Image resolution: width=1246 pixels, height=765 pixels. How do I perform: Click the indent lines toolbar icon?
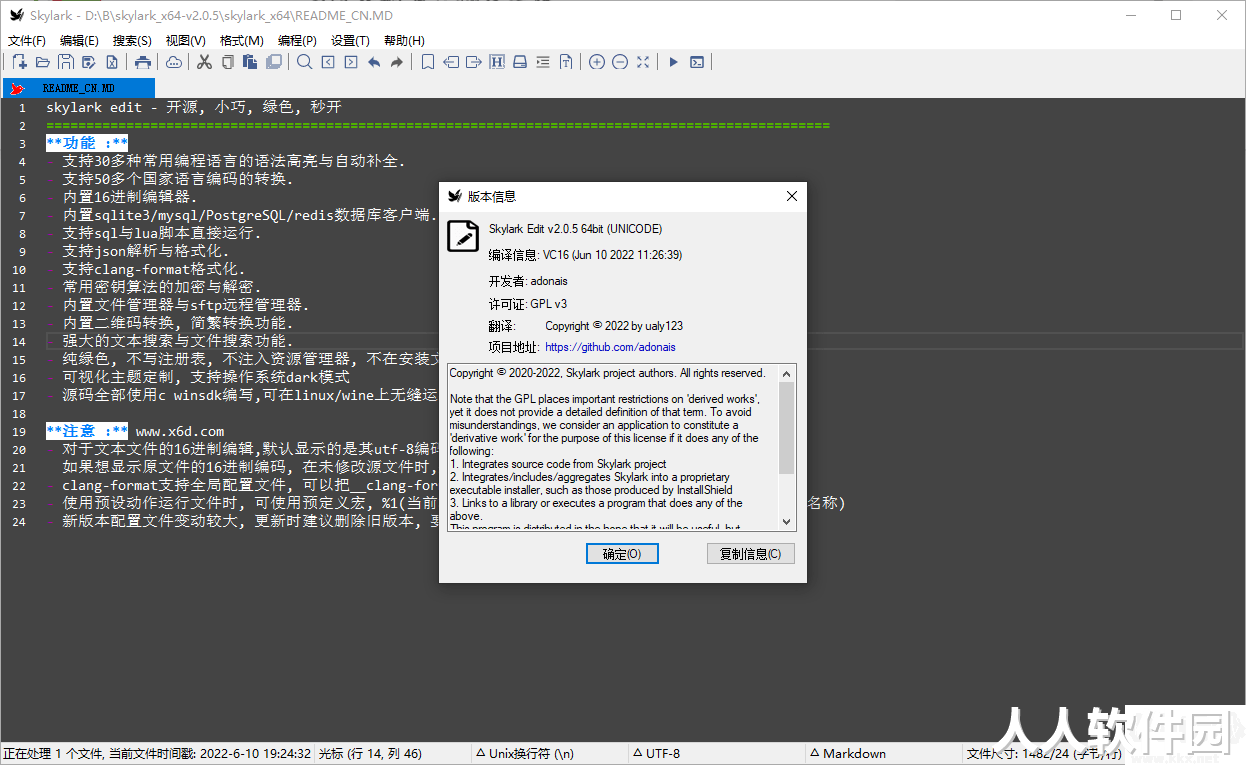(x=543, y=62)
